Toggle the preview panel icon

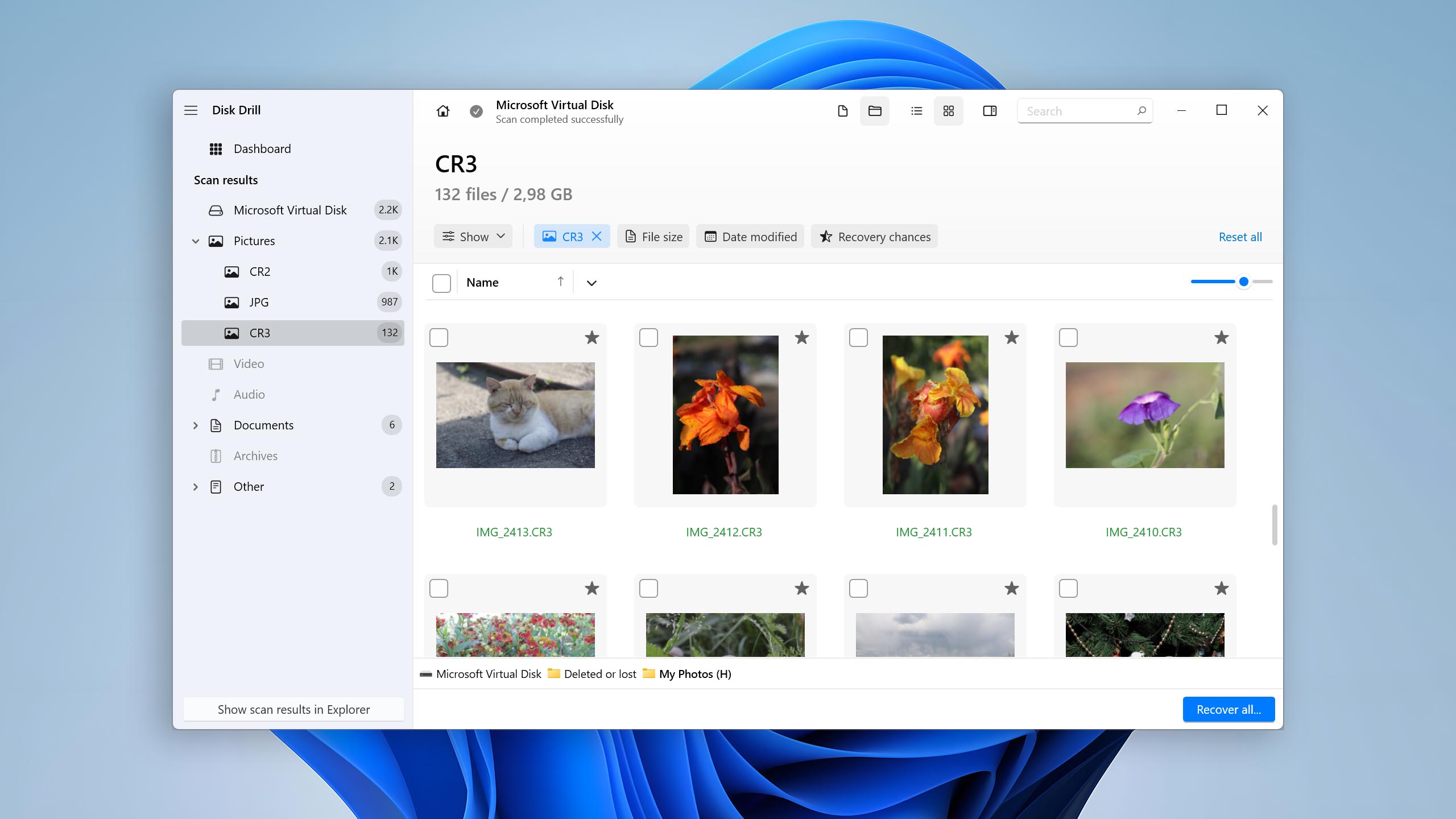tap(990, 111)
